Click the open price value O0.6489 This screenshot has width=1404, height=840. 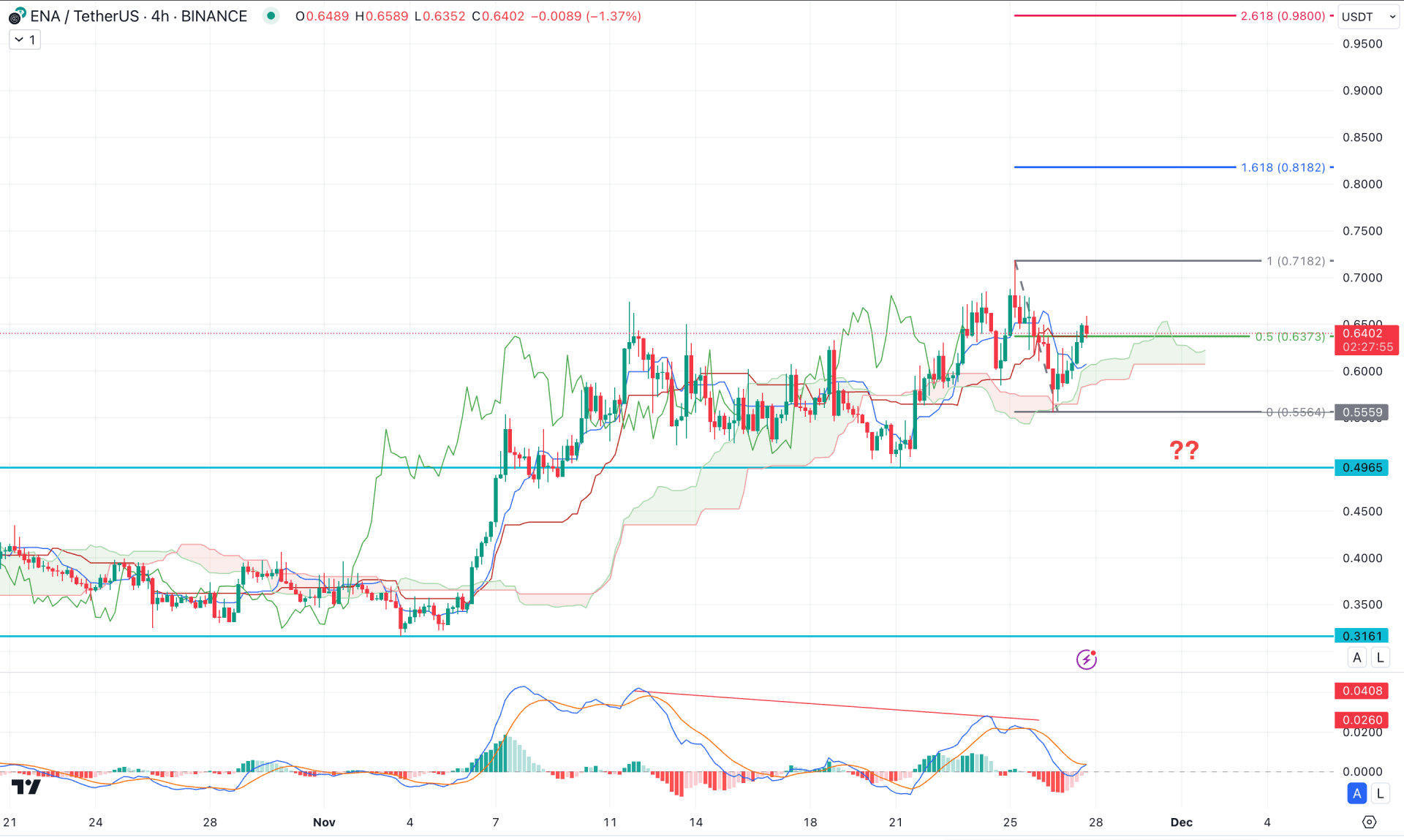(x=322, y=16)
